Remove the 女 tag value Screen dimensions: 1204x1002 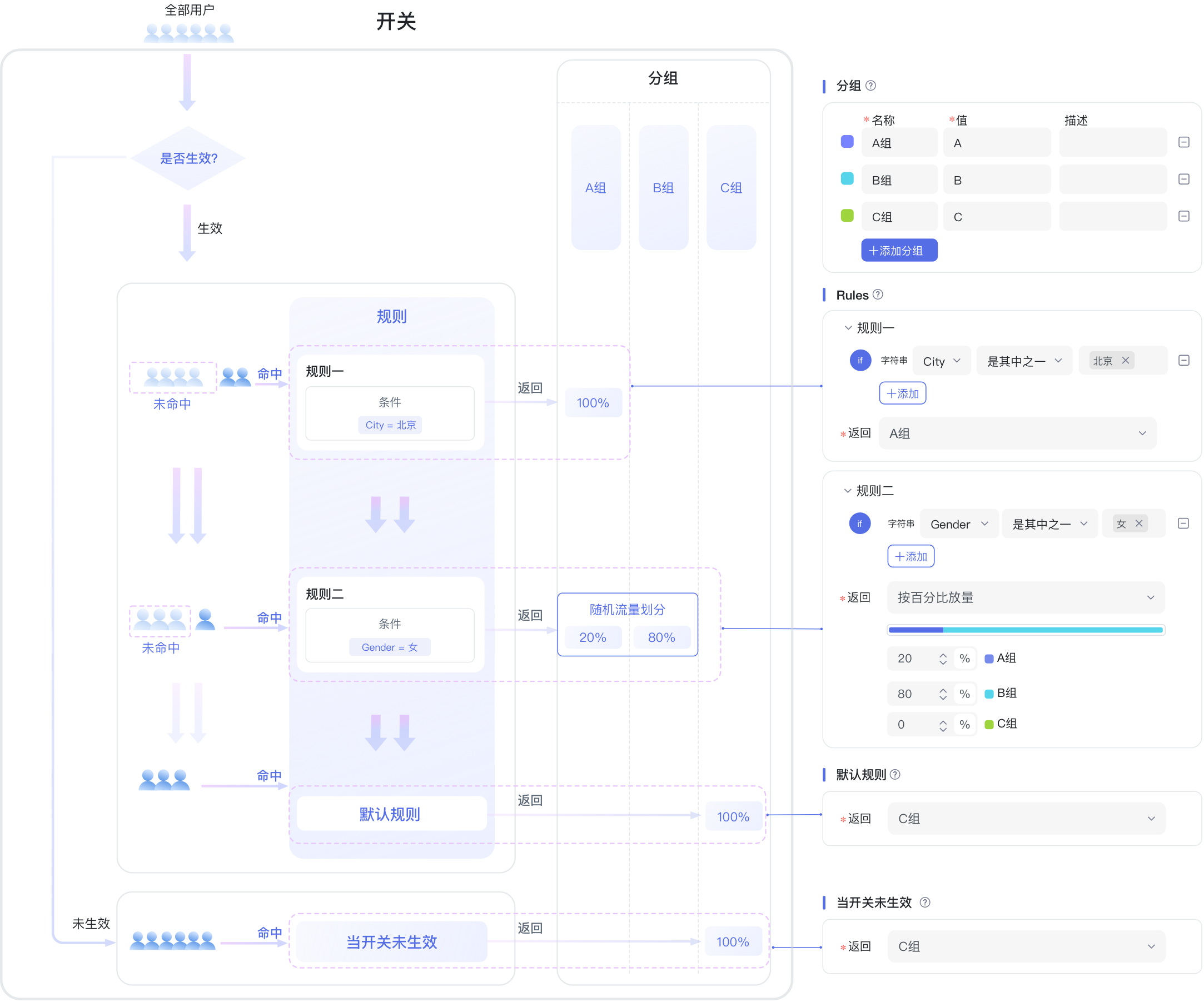1139,524
